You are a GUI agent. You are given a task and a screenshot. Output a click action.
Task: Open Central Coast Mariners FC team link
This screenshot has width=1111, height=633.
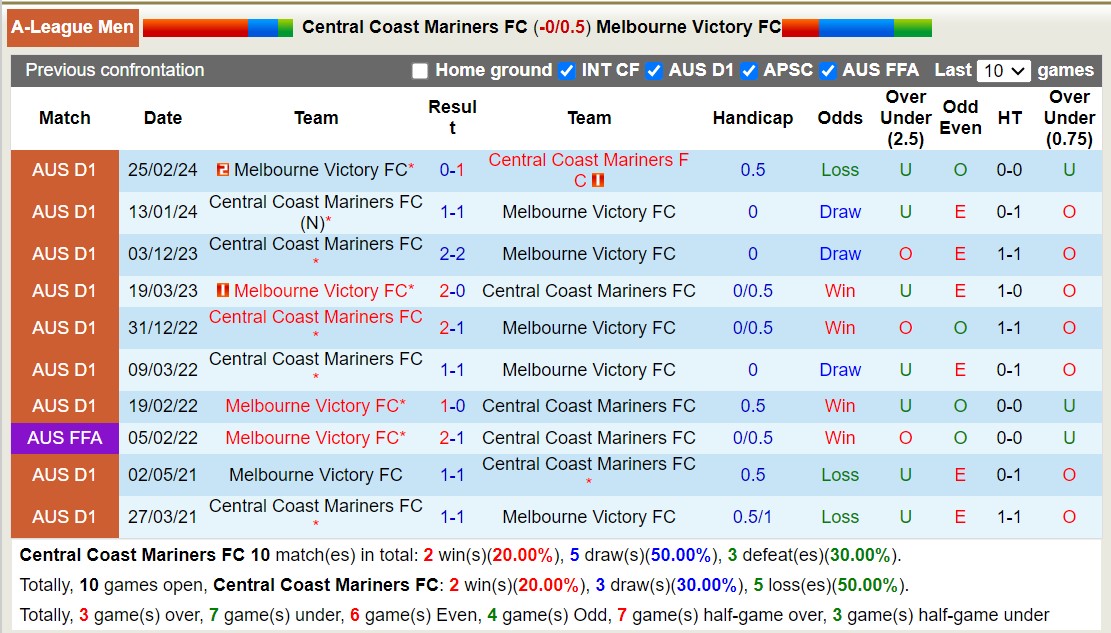[588, 161]
